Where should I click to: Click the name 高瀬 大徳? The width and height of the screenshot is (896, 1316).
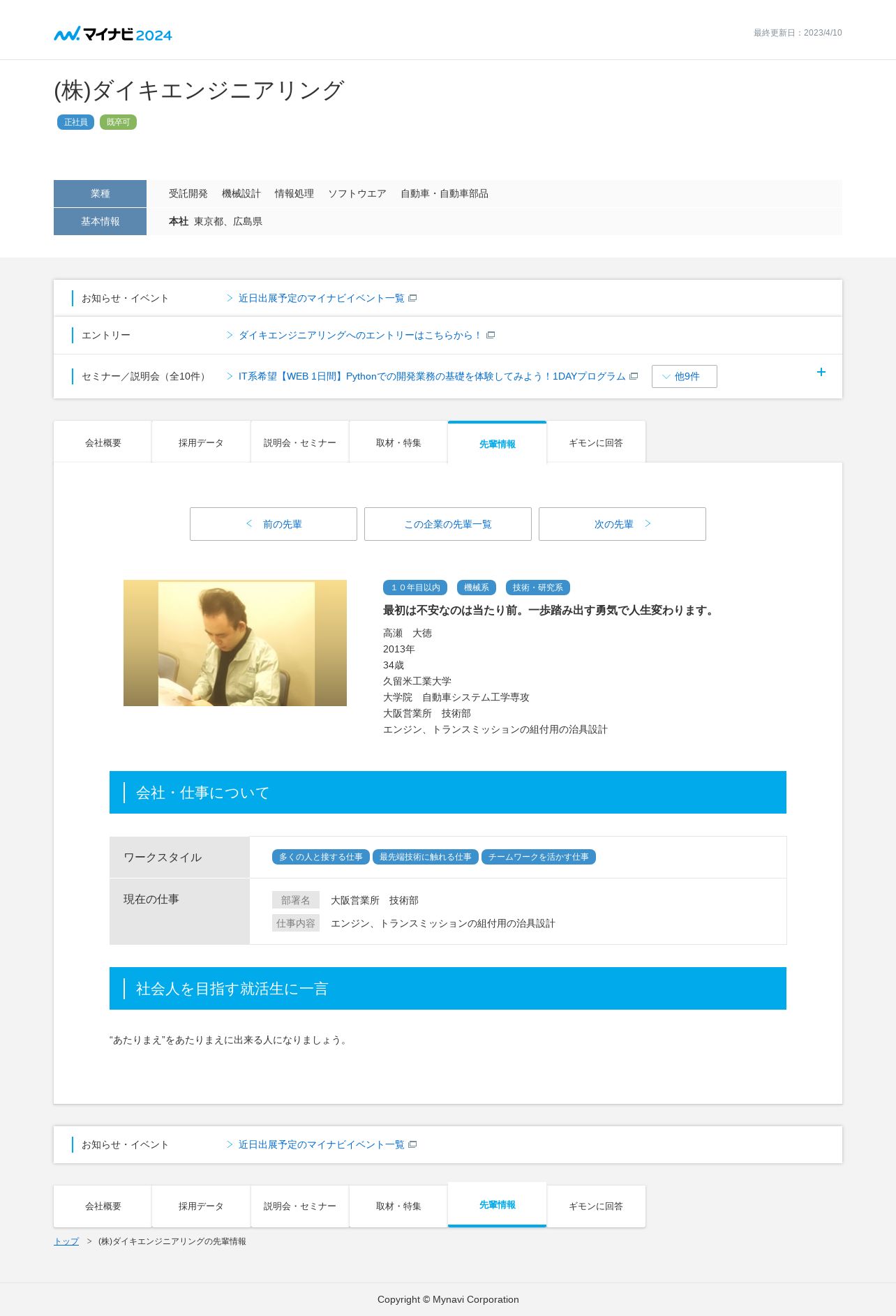[408, 633]
